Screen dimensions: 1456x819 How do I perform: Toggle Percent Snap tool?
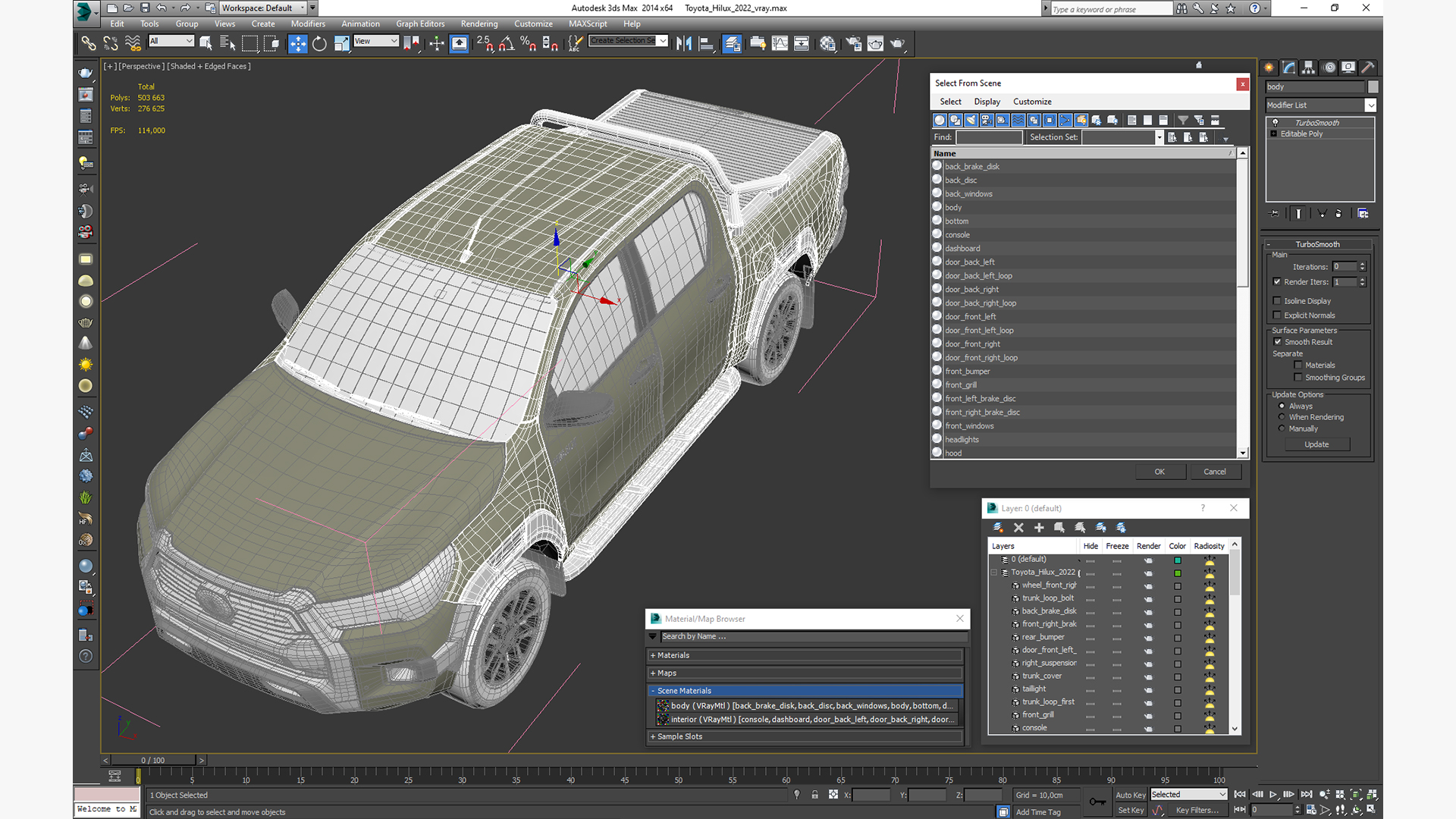point(529,43)
